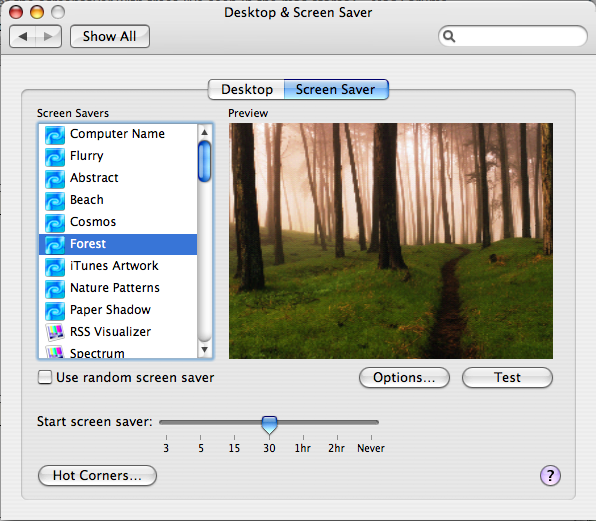Click the Beach screen saver icon
The height and width of the screenshot is (521, 596).
55,201
